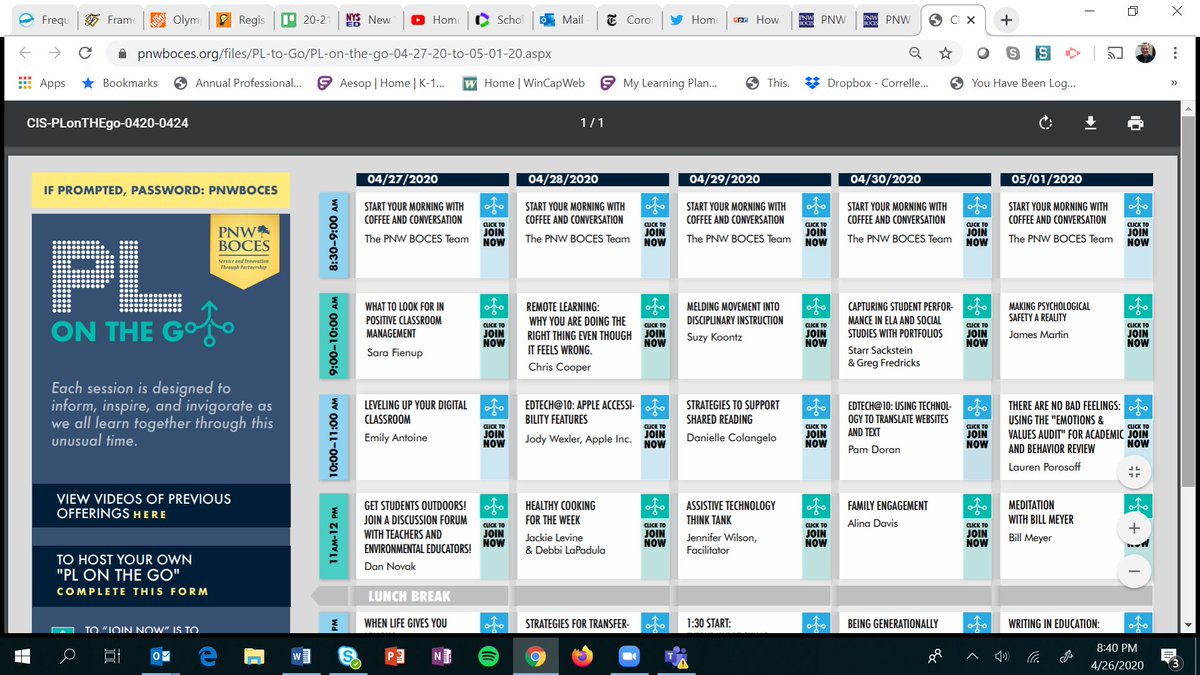
Task: Open Zoom app from taskbar
Action: (629, 656)
